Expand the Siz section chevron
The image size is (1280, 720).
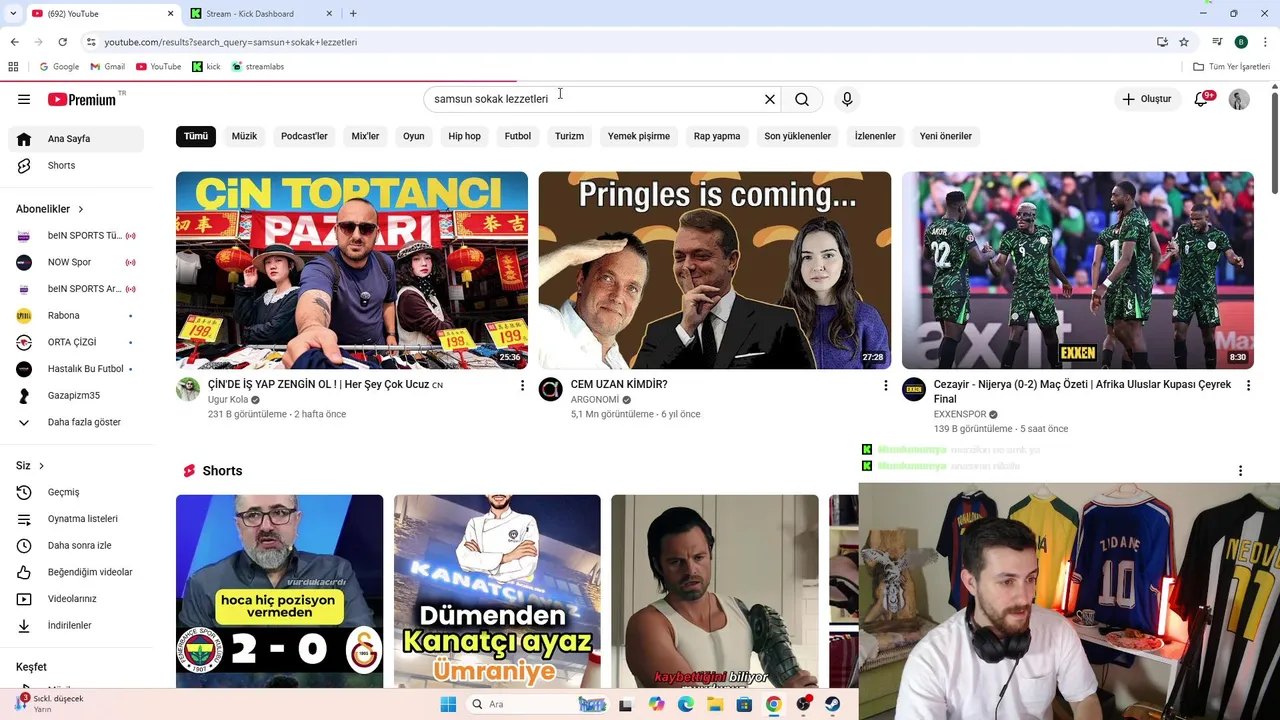pyautogui.click(x=41, y=466)
